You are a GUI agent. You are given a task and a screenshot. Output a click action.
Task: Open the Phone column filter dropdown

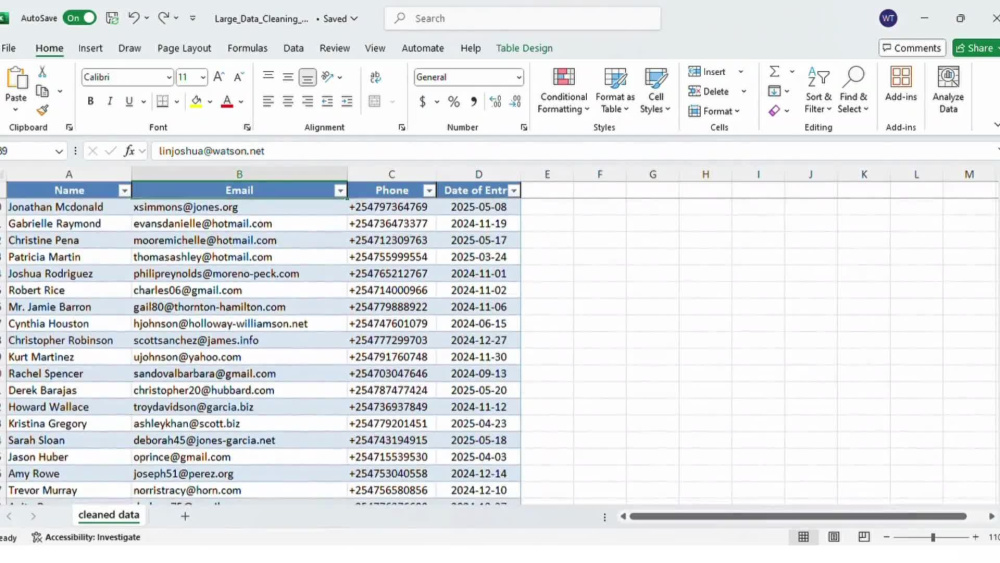pos(429,191)
